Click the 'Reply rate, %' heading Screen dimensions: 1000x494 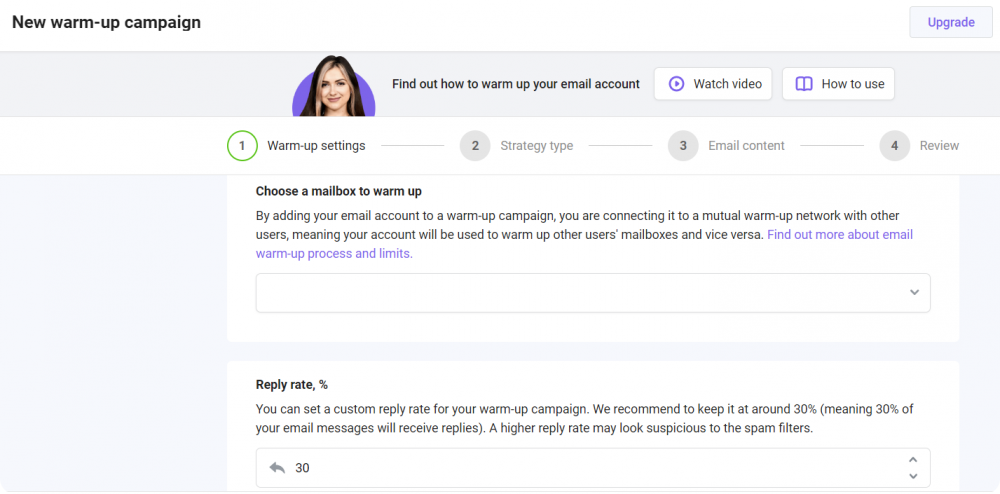tap(291, 384)
